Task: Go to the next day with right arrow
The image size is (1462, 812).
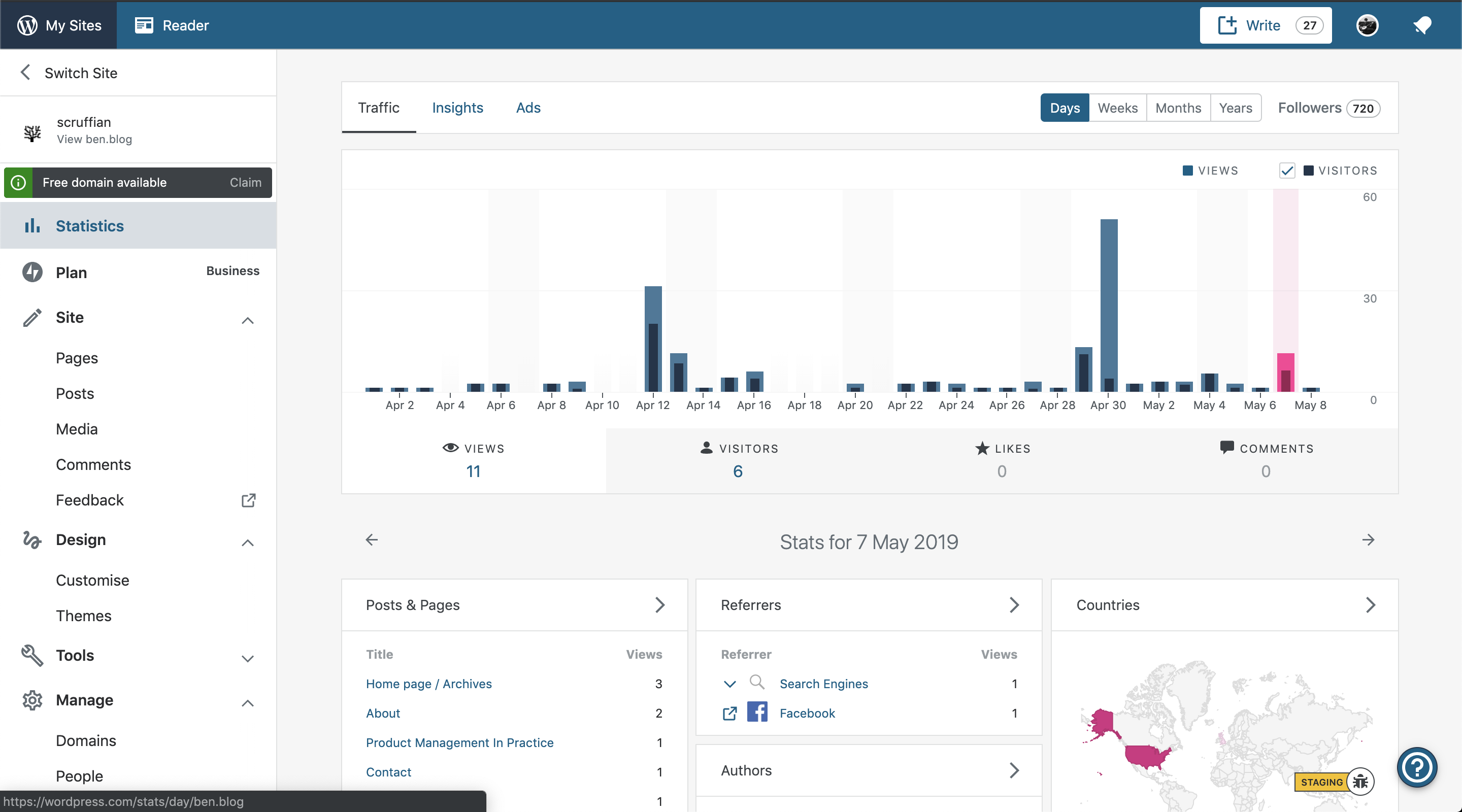Action: pyautogui.click(x=1369, y=539)
